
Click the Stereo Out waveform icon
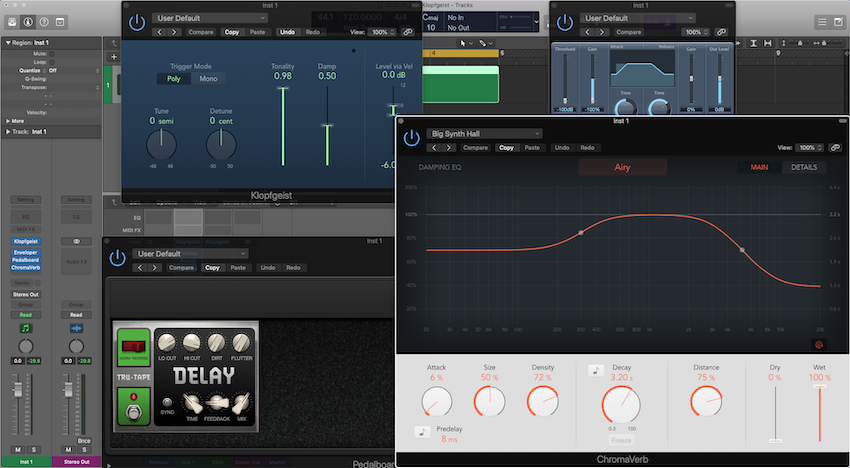pos(76,329)
